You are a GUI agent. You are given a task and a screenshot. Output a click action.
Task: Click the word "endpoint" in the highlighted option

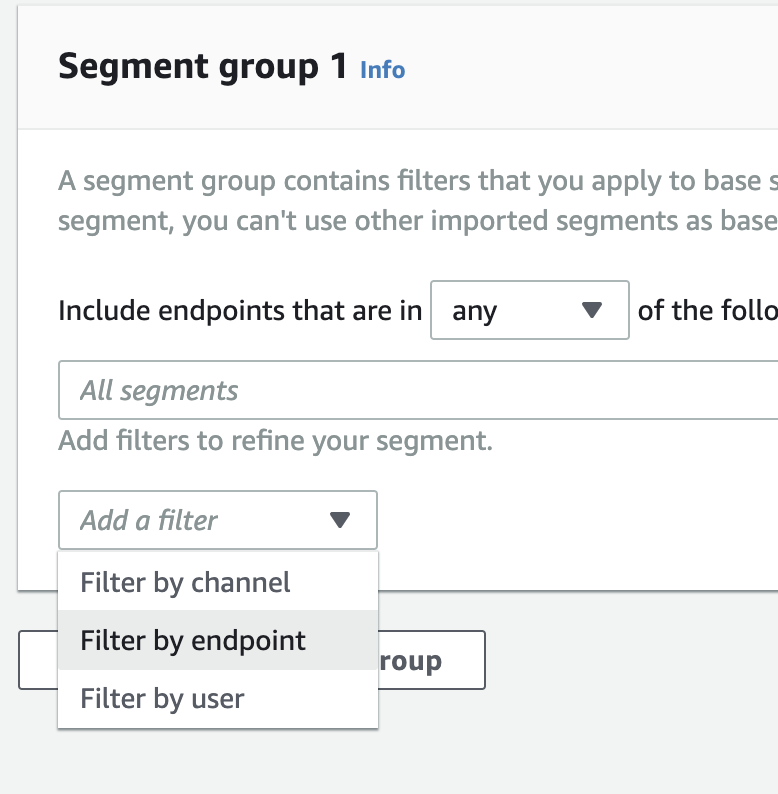click(246, 640)
